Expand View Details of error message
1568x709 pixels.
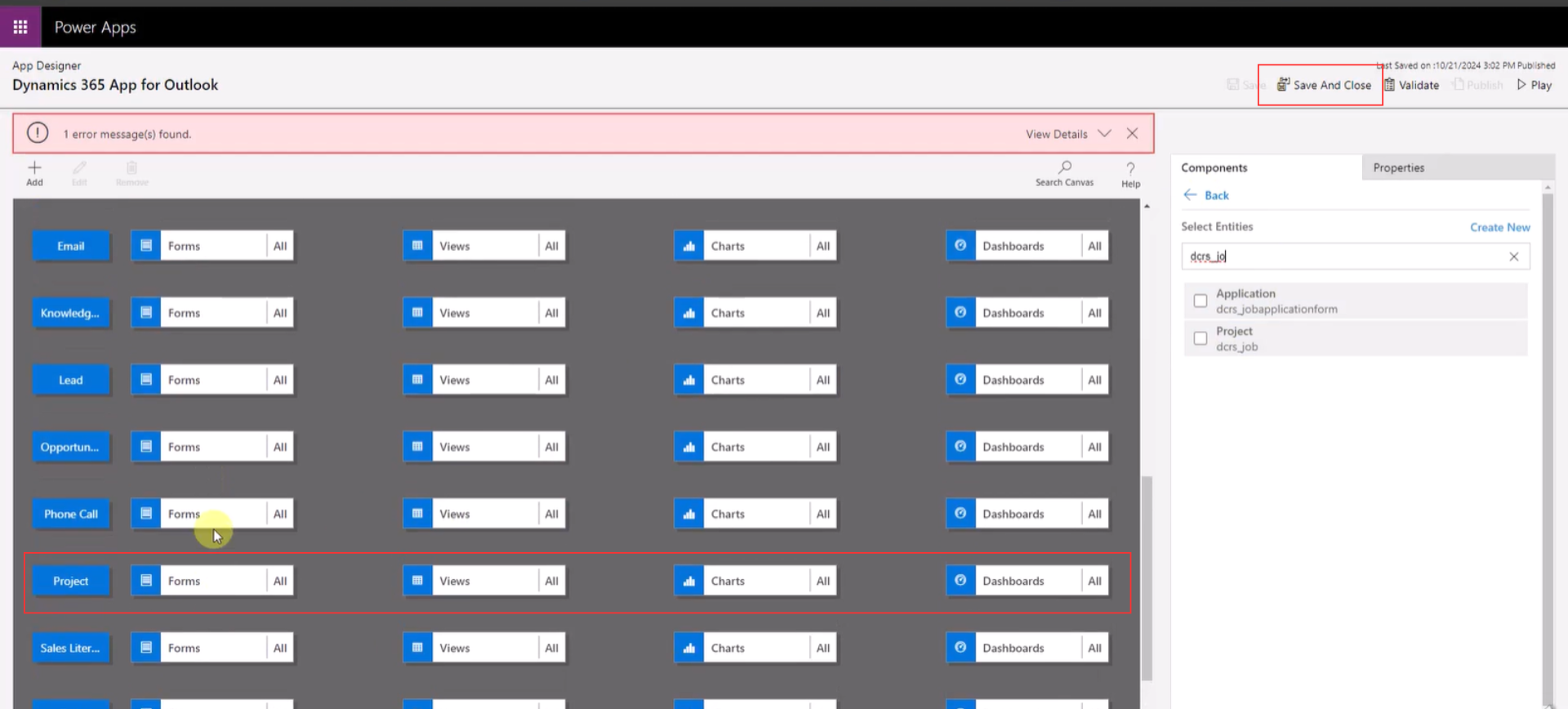click(1068, 134)
